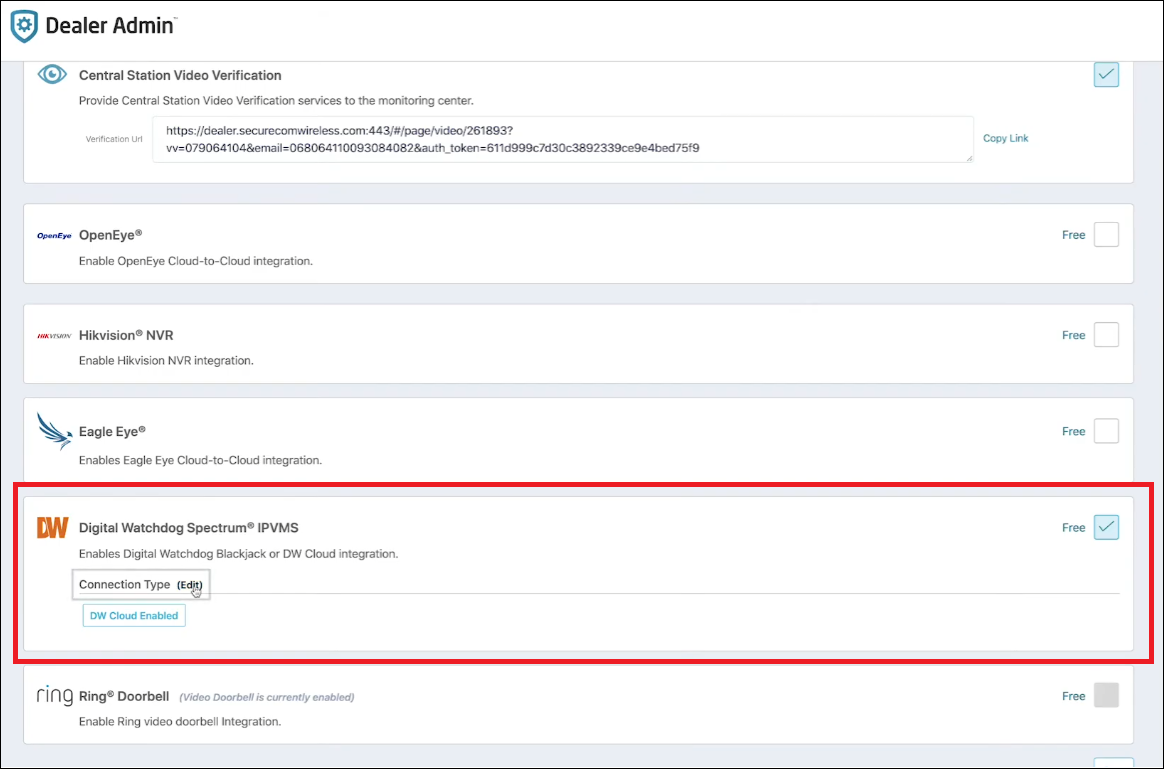
Task: Click the Hikvision logo icon
Action: coord(54,336)
